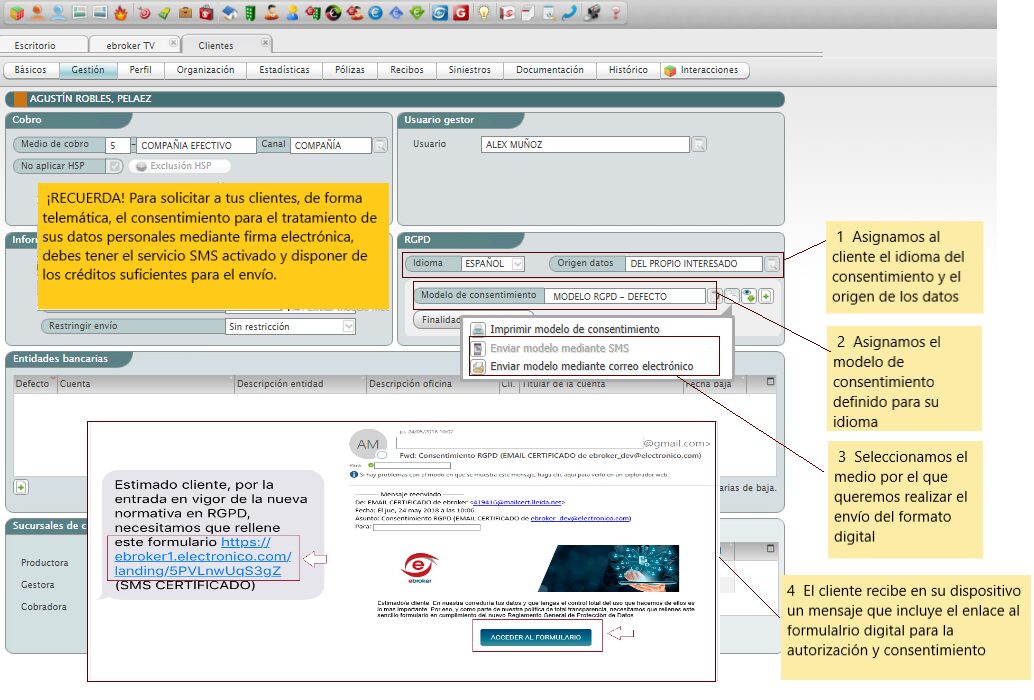Open the brown briefcase toolbar icon

[x=185, y=13]
